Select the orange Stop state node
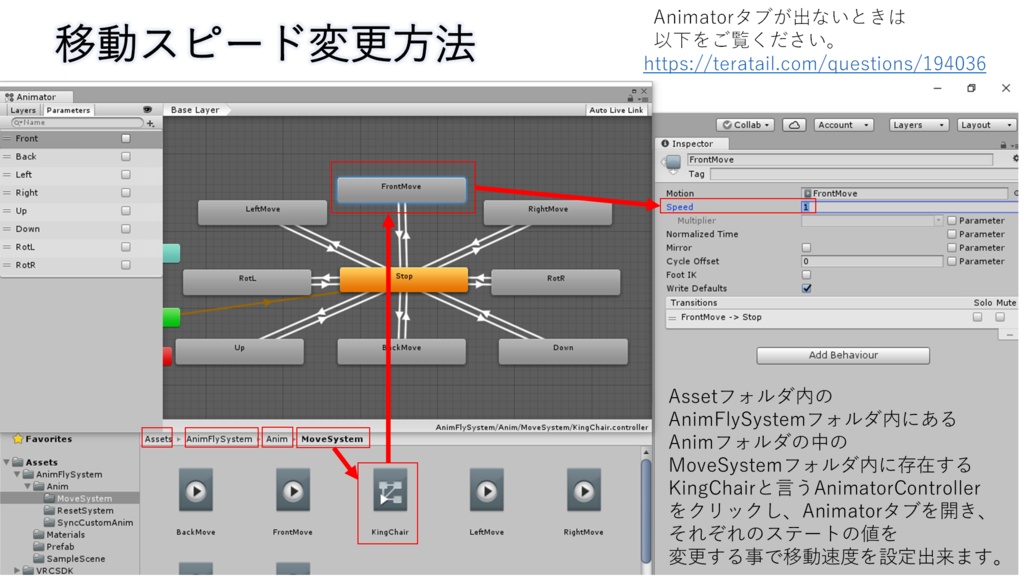 click(x=403, y=281)
